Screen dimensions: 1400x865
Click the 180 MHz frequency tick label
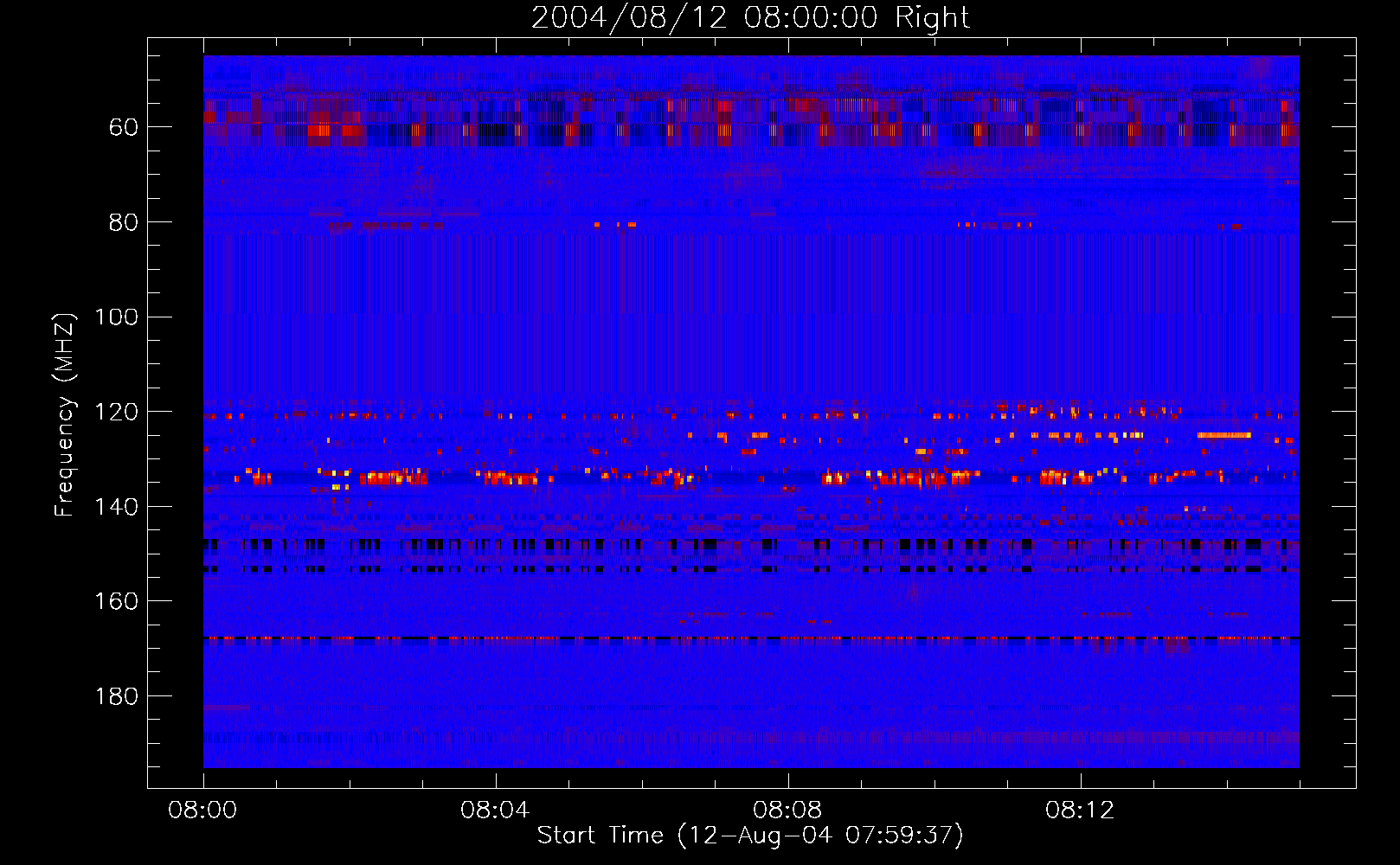click(117, 696)
